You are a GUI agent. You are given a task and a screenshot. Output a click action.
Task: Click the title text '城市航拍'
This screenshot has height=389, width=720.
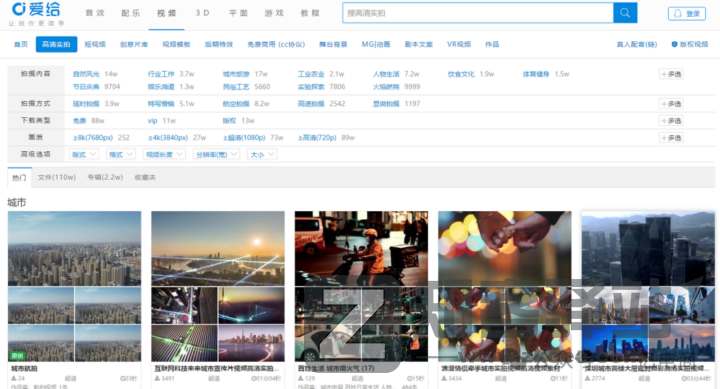24,368
